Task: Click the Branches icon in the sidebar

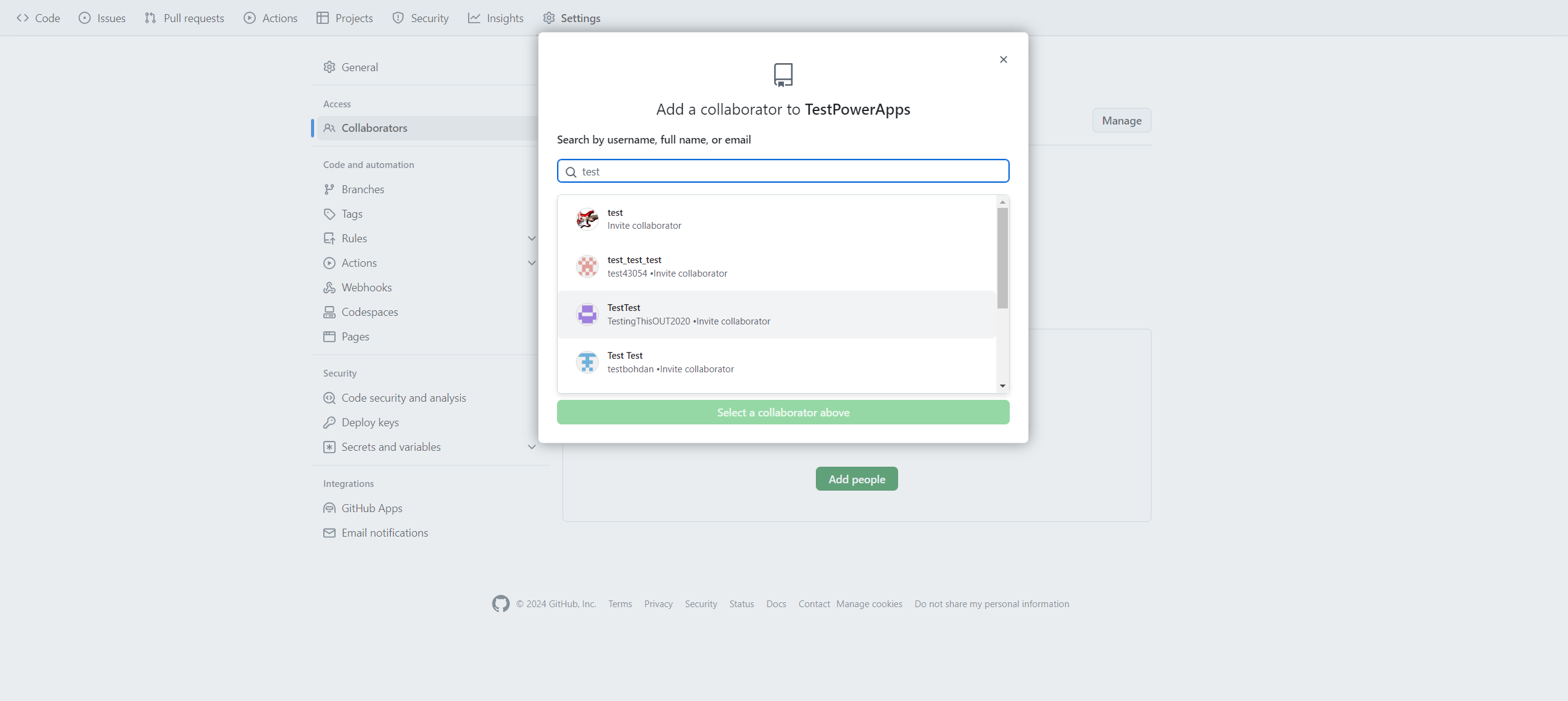Action: click(329, 189)
